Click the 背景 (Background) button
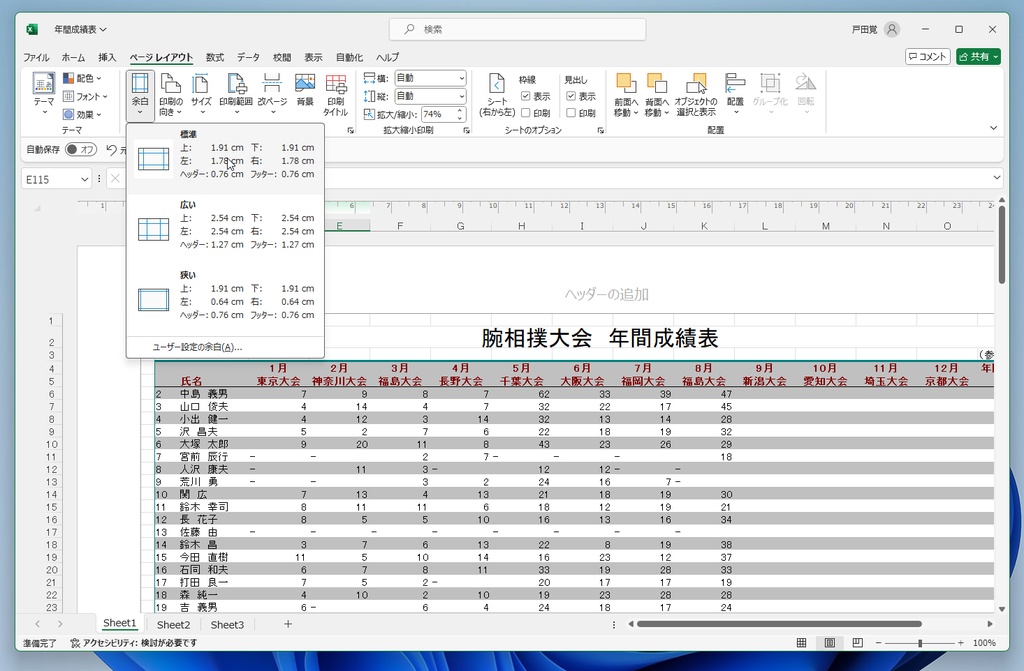The image size is (1024, 671). click(305, 90)
